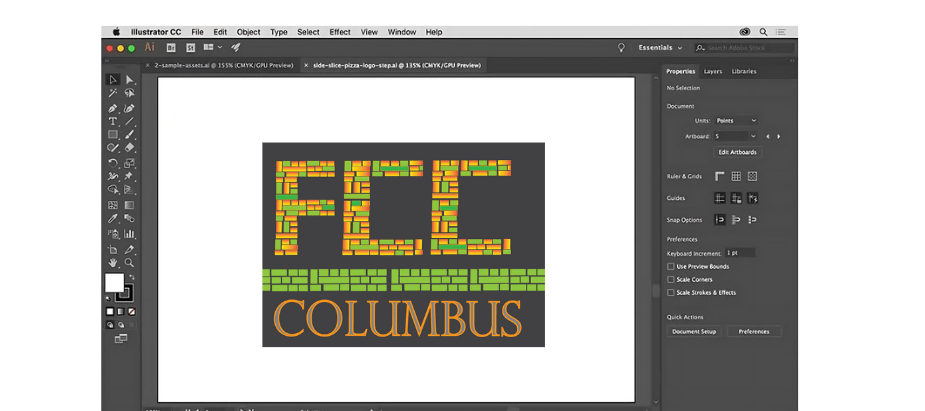The height and width of the screenshot is (411, 925).
Task: Set paint to None swatch
Action: click(x=132, y=311)
